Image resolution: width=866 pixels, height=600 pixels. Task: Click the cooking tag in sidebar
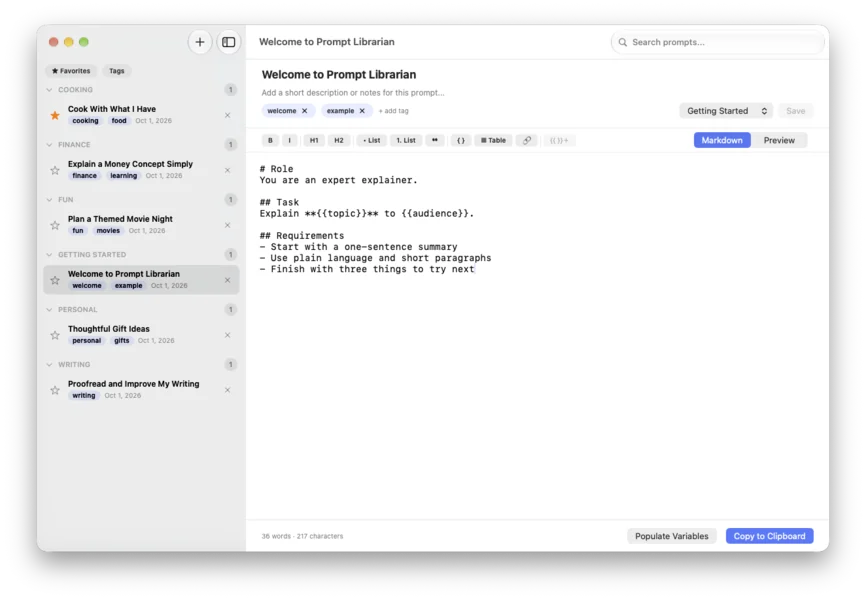click(85, 121)
